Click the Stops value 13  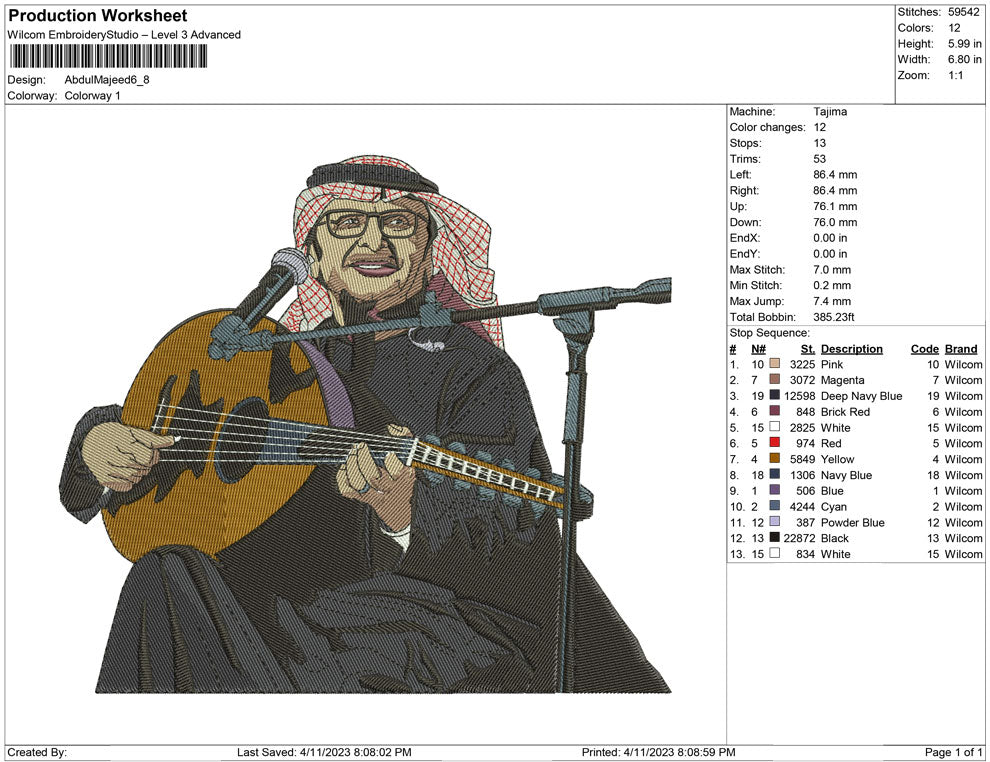820,143
